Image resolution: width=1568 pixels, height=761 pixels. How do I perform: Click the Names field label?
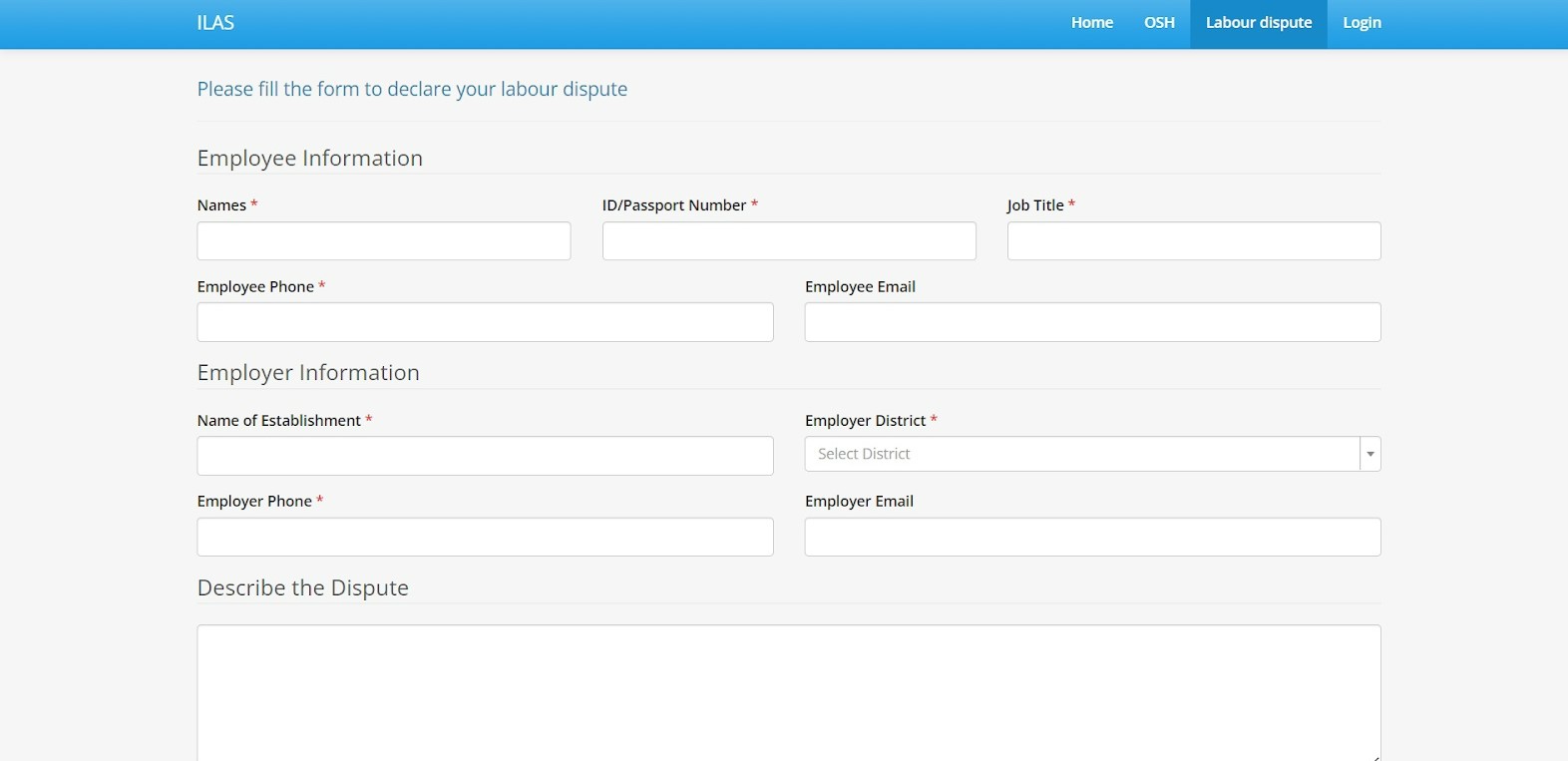point(221,205)
